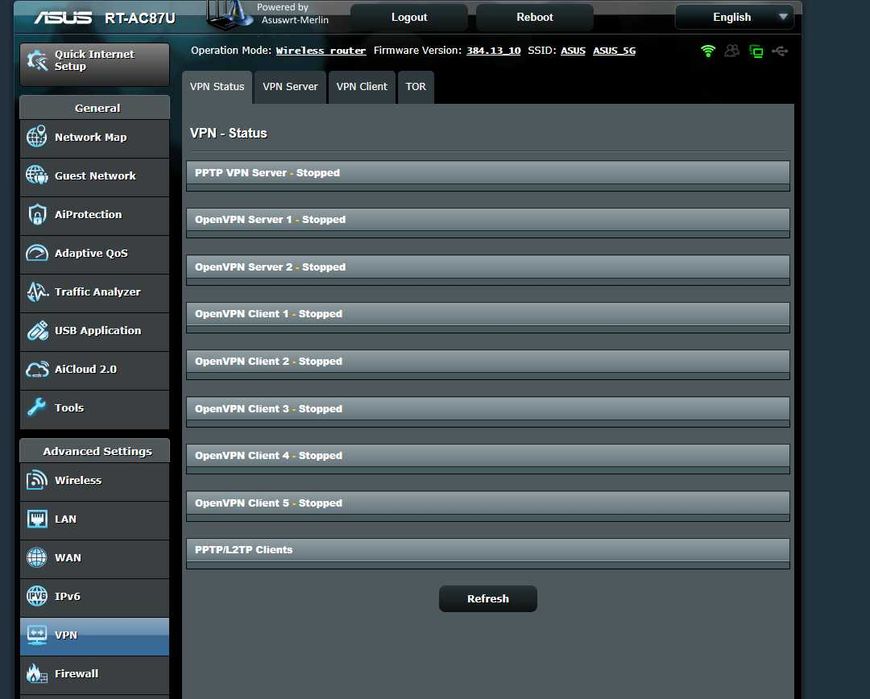
Task: Check the green Wi-Fi status icon
Action: point(707,51)
